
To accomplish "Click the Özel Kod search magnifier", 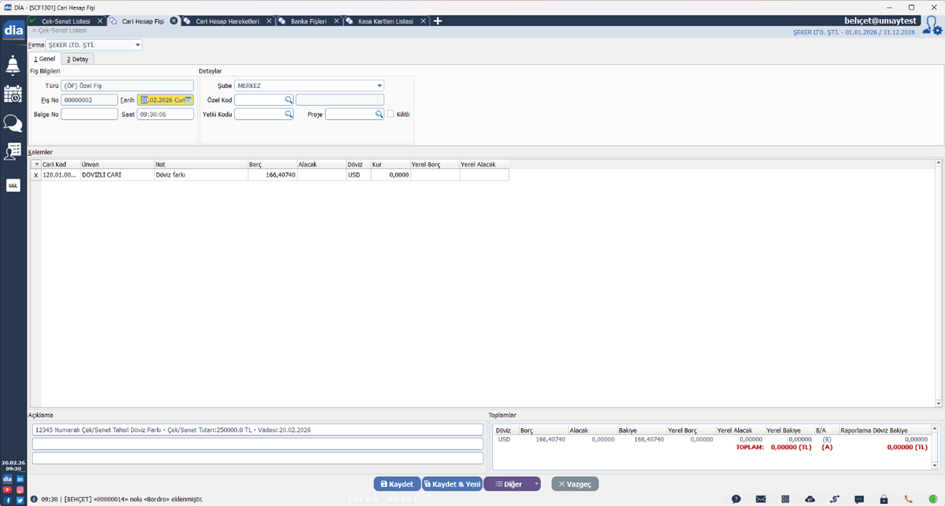I will 289,100.
